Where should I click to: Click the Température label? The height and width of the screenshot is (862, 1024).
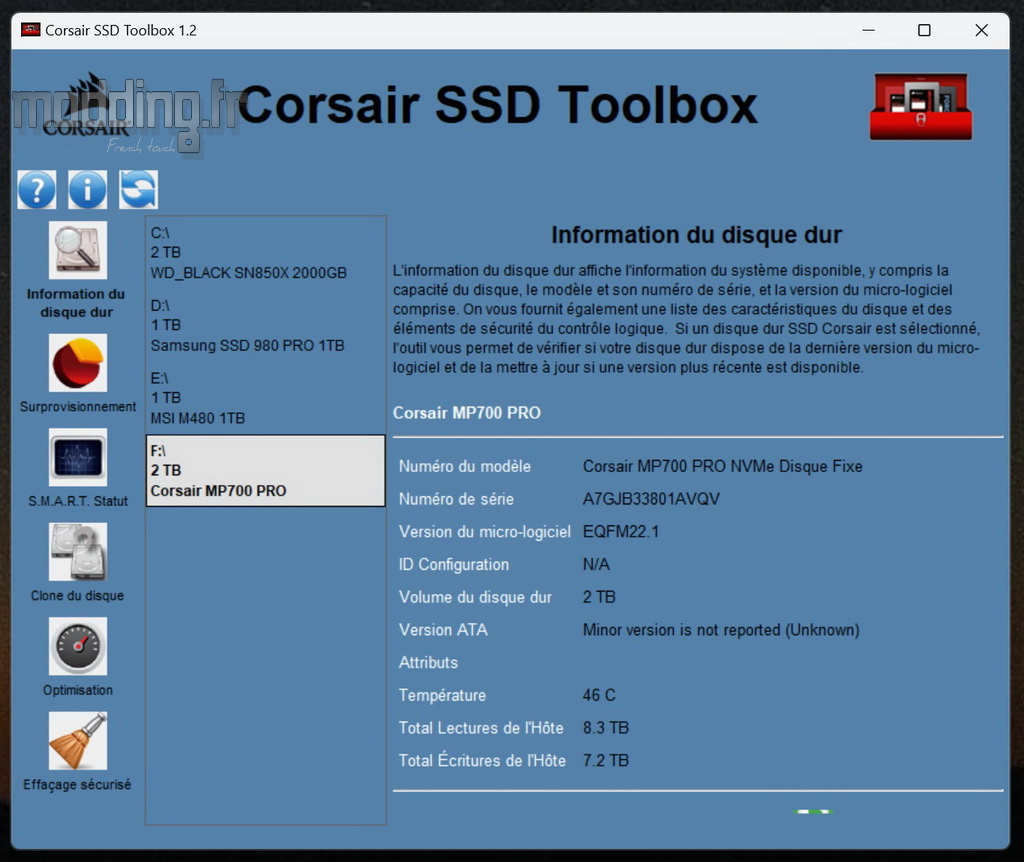[443, 695]
